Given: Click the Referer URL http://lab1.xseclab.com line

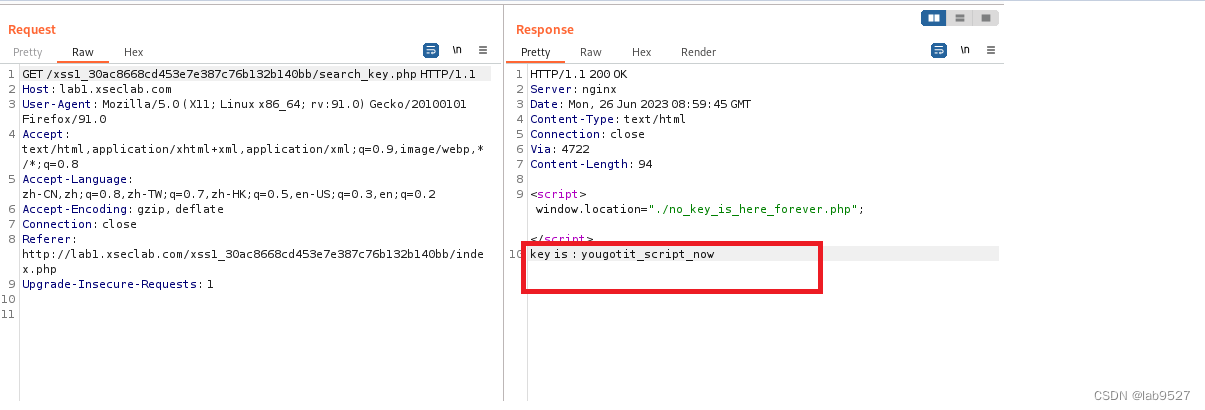Looking at the screenshot, I should [253, 254].
